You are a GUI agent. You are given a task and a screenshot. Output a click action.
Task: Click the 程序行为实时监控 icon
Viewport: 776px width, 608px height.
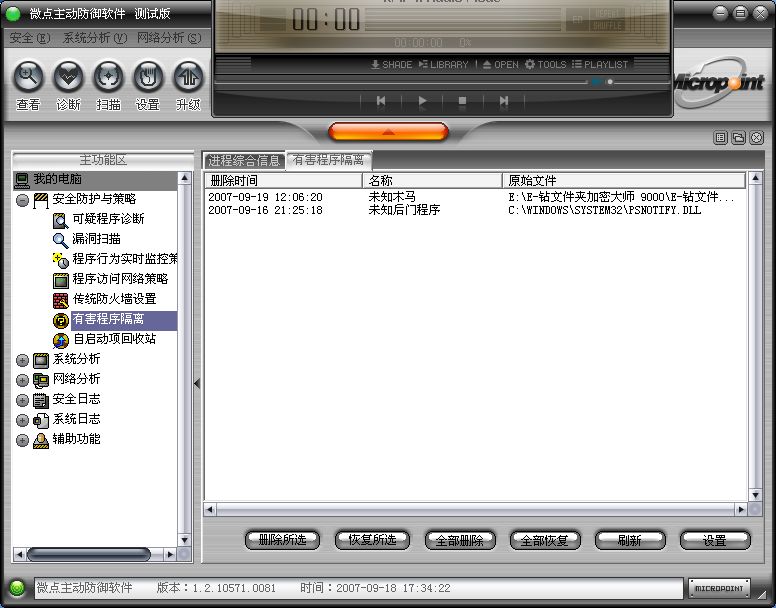(x=60, y=260)
